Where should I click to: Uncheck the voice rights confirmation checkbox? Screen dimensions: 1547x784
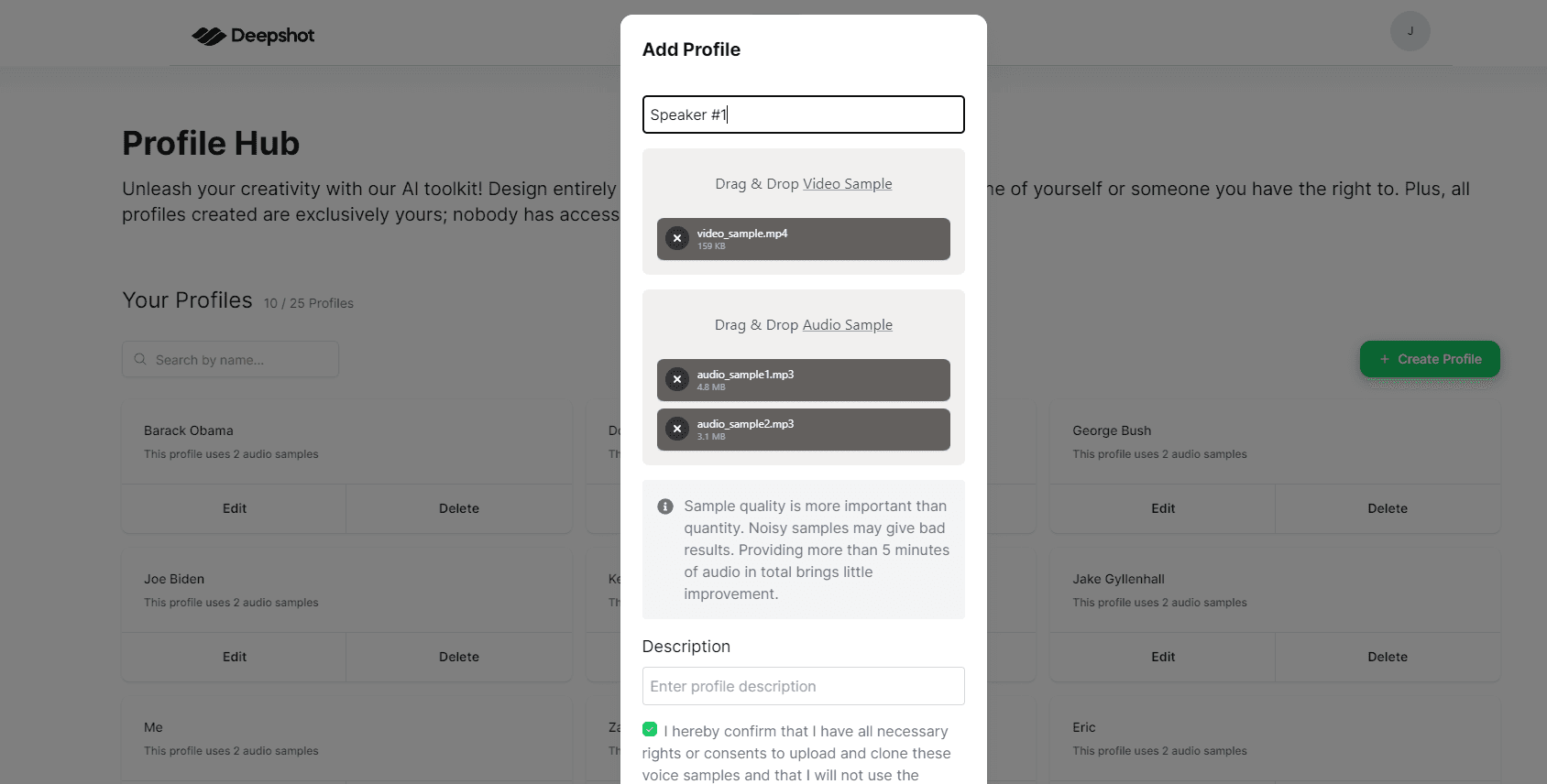(x=651, y=729)
